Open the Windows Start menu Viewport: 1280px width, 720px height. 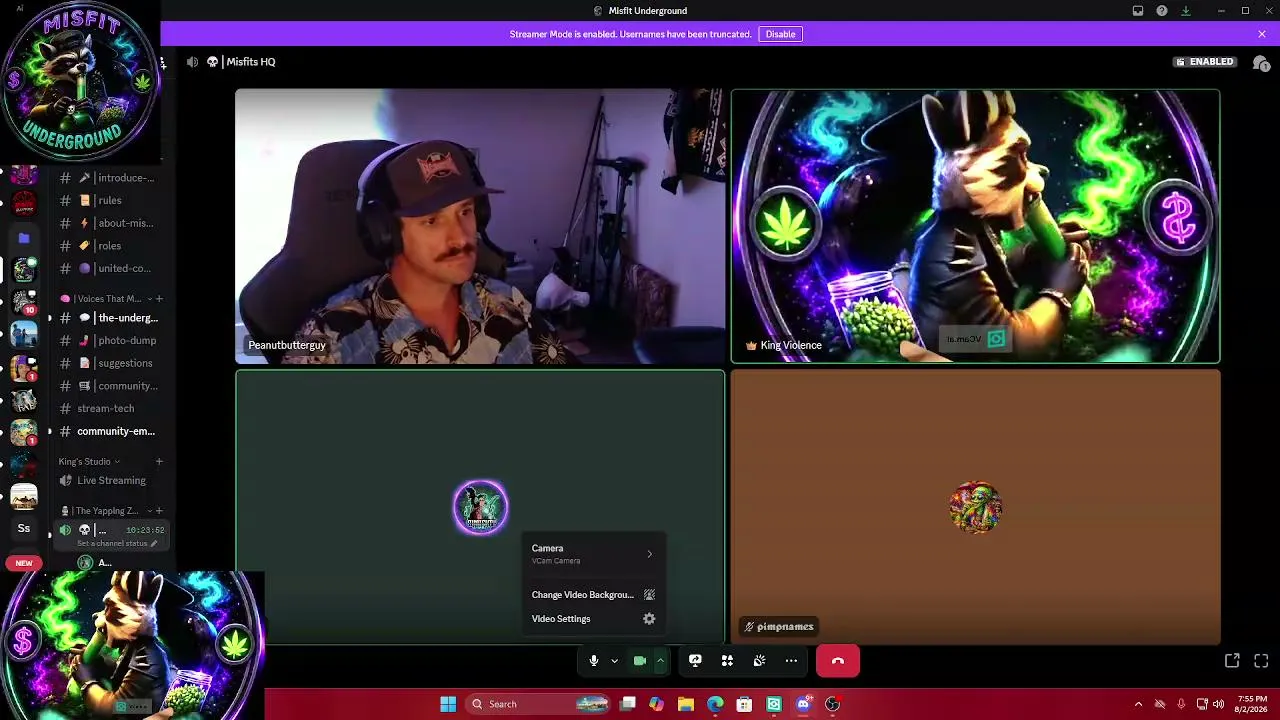tap(448, 704)
